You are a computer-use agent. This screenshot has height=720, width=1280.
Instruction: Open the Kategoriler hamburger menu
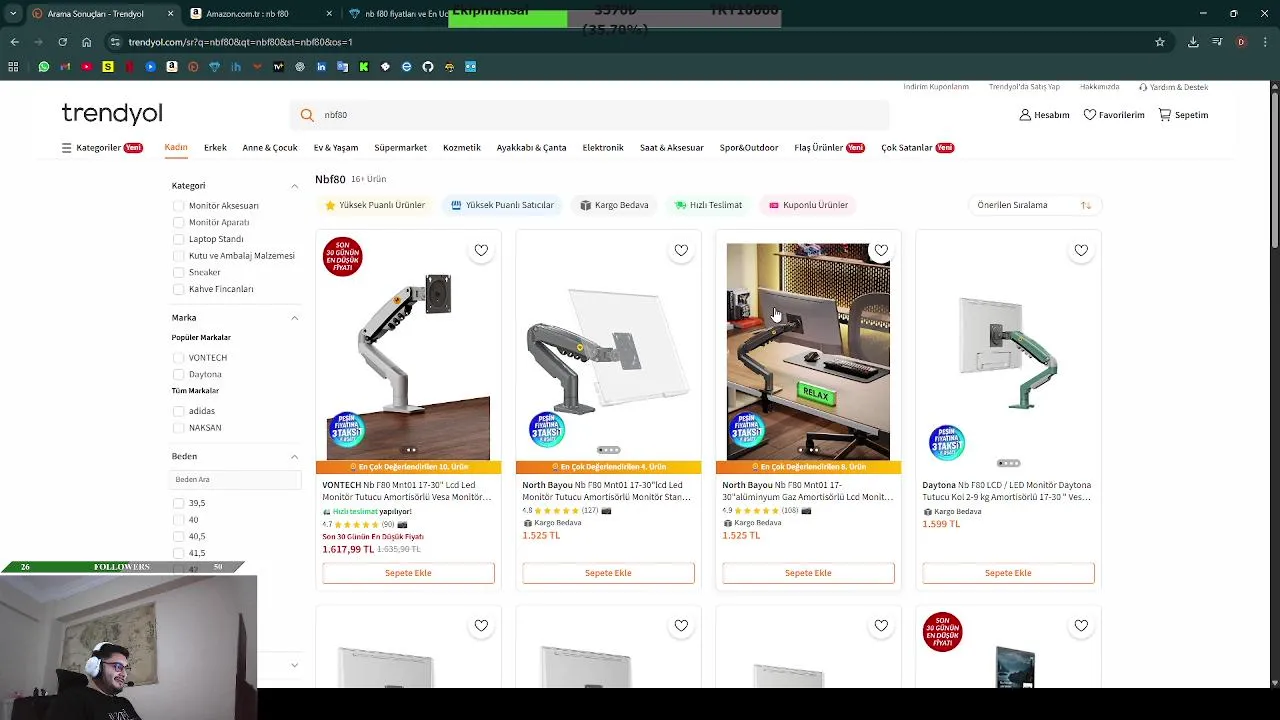(67, 148)
